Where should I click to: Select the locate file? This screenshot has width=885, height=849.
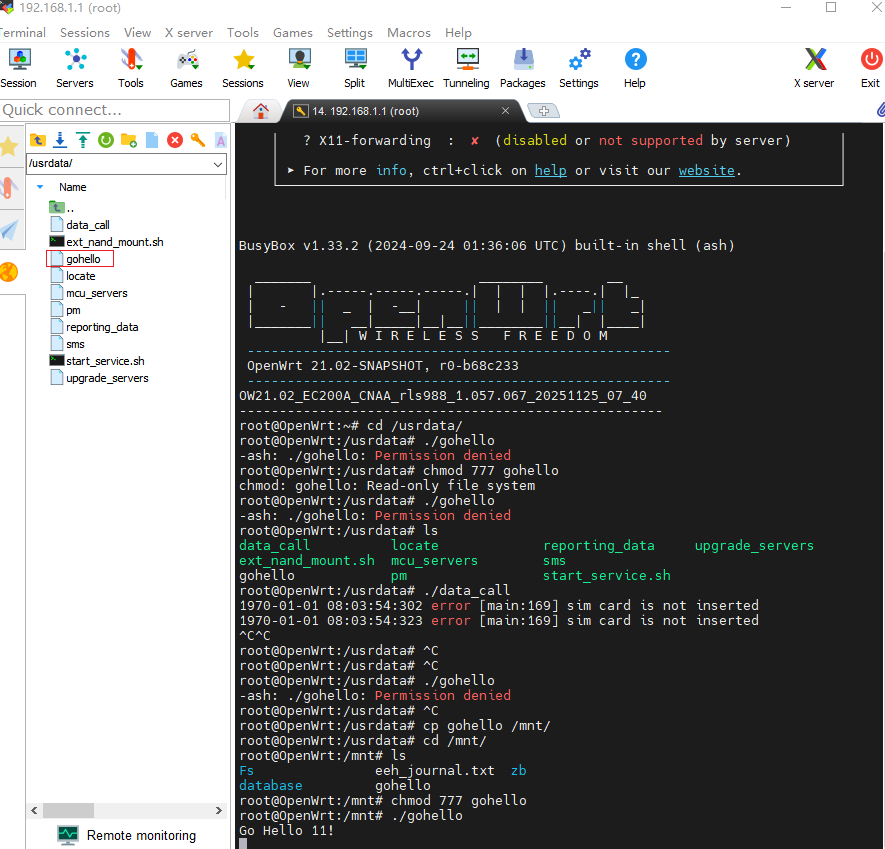(x=73, y=276)
